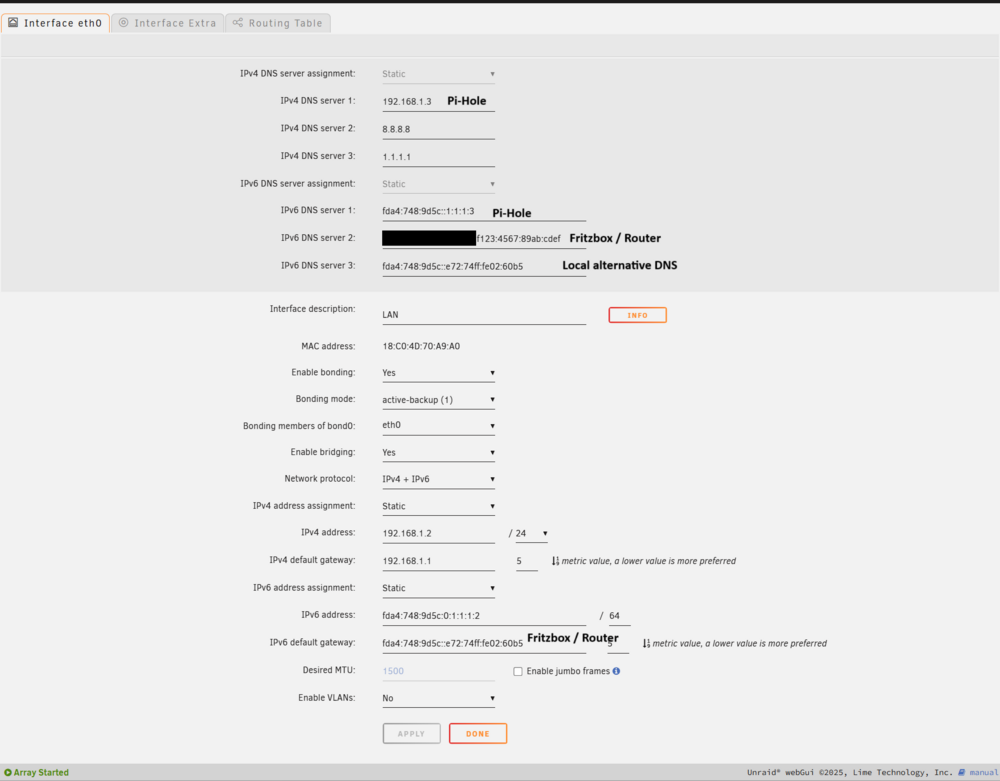1000x781 pixels.
Task: Expand the Enable bonding dropdown
Action: pyautogui.click(x=438, y=373)
